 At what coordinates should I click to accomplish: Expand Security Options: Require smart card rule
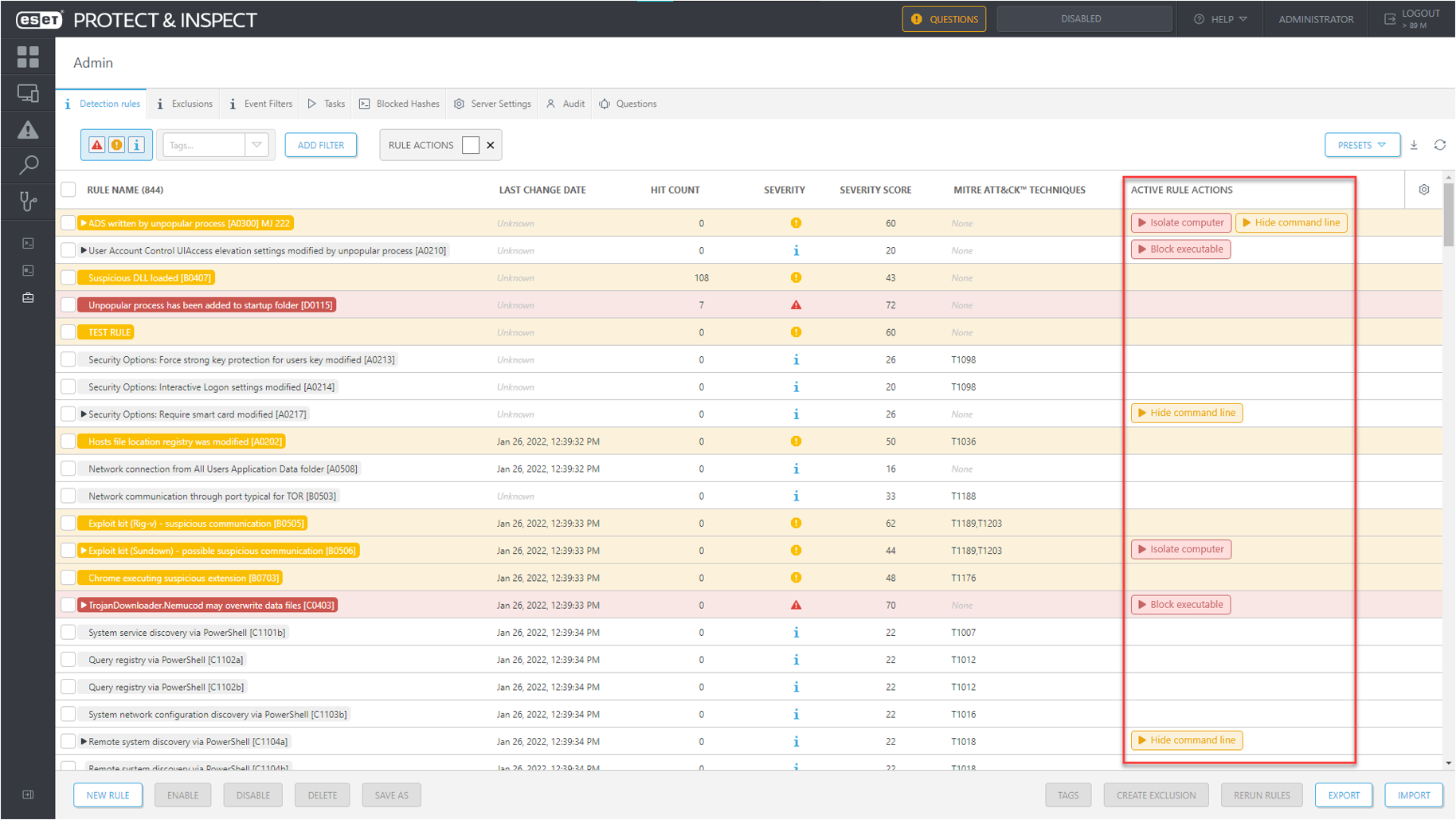coord(84,414)
